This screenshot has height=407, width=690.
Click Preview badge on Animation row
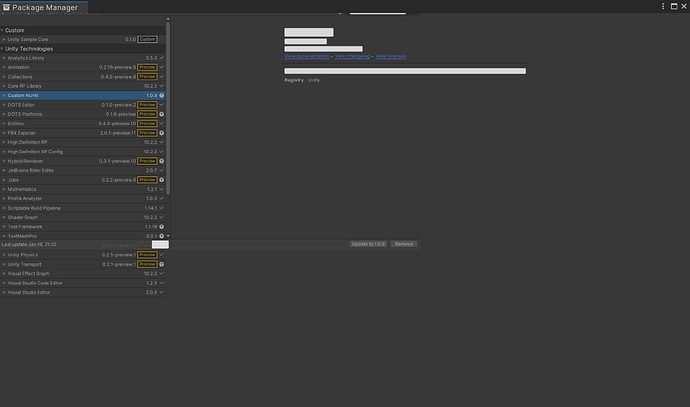click(x=147, y=67)
